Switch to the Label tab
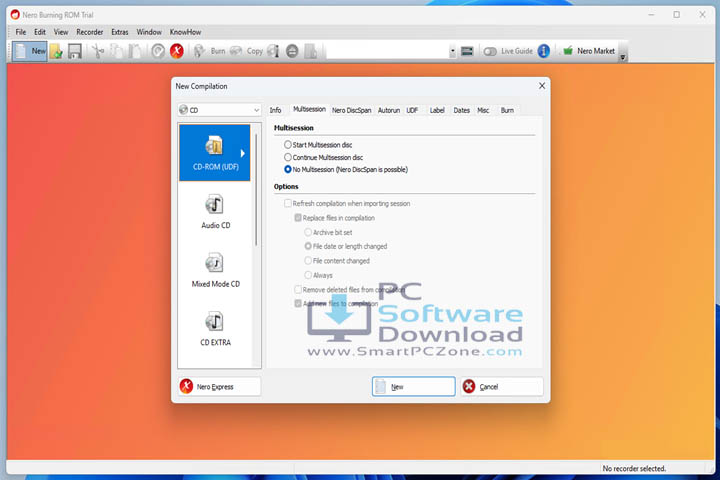This screenshot has height=480, width=720. click(x=437, y=110)
